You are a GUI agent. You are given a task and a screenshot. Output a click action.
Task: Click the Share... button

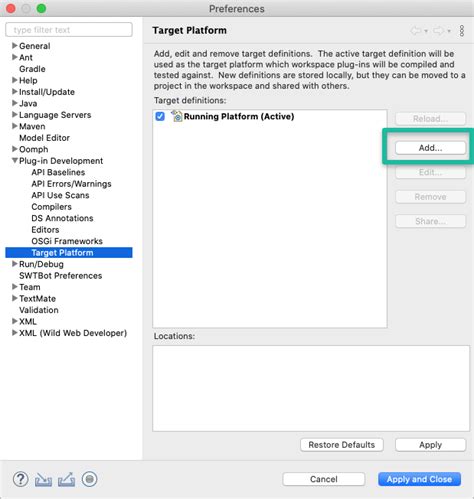click(430, 221)
